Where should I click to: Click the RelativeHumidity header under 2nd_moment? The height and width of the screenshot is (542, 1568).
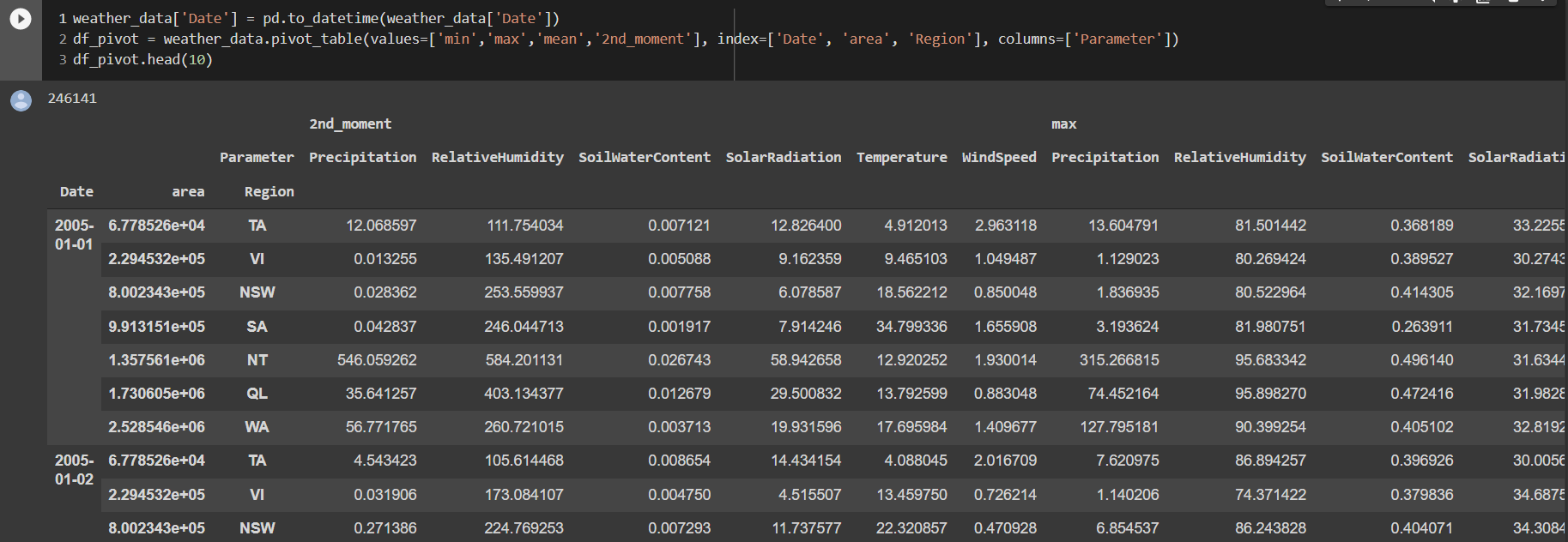tap(498, 157)
